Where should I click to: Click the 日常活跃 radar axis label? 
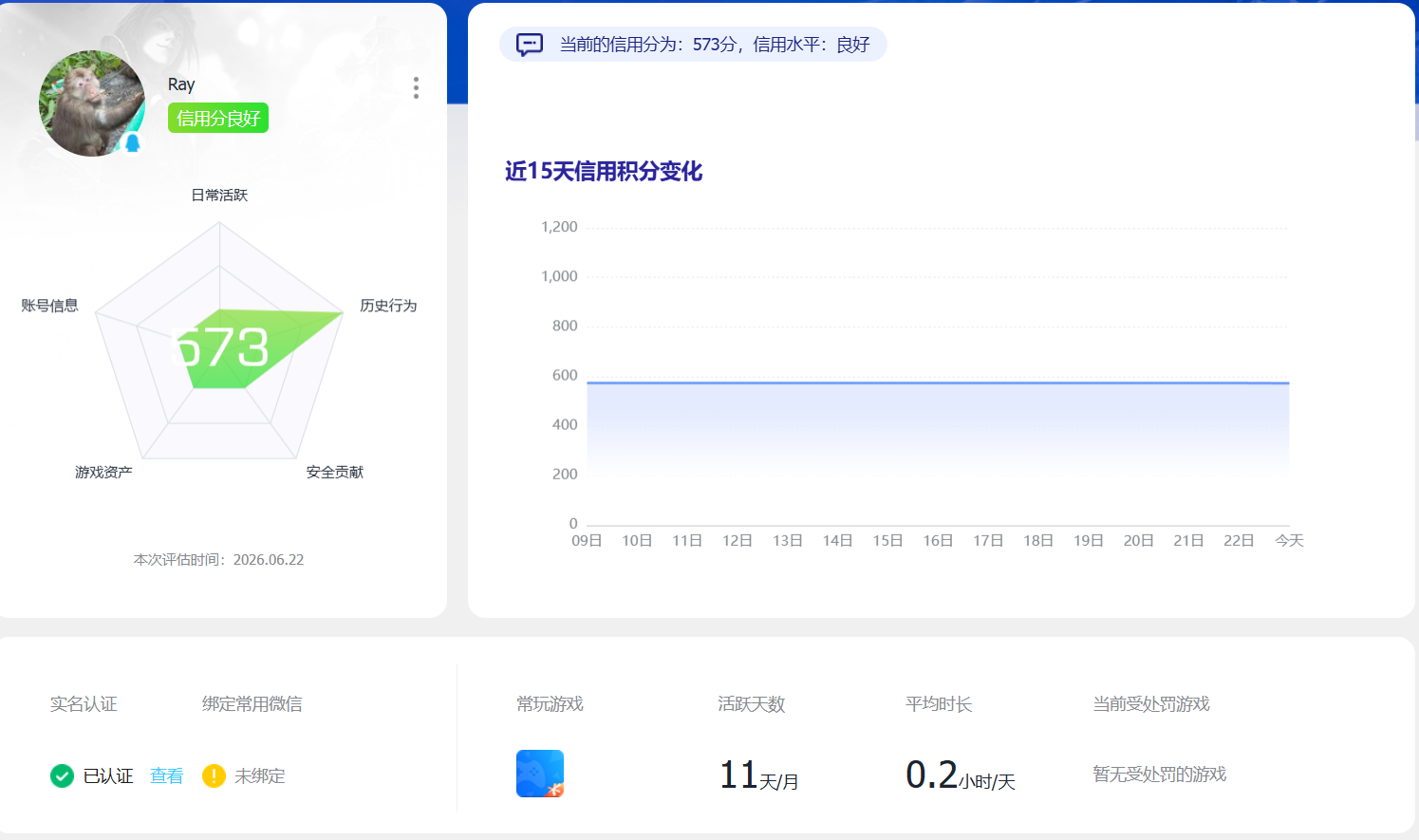tap(219, 195)
